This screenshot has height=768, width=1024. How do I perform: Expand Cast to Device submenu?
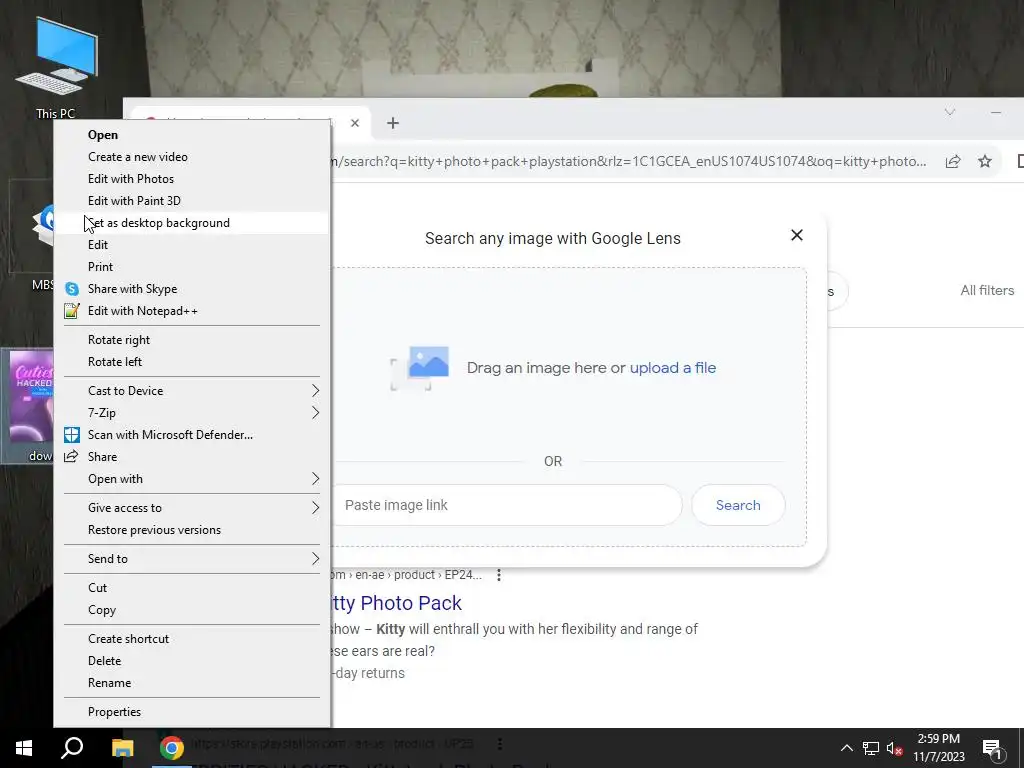[x=192, y=391]
